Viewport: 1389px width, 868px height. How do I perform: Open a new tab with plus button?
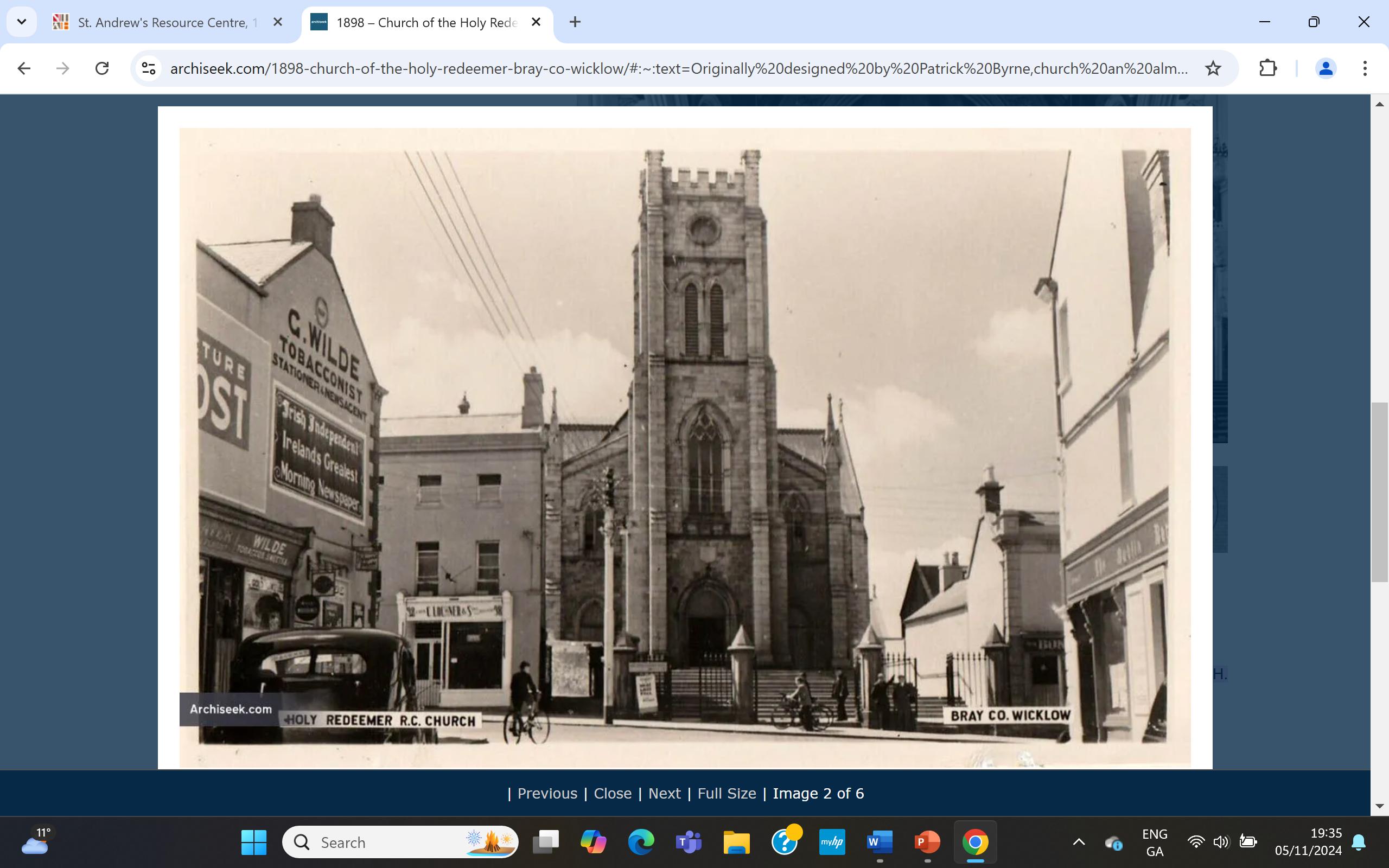(575, 22)
